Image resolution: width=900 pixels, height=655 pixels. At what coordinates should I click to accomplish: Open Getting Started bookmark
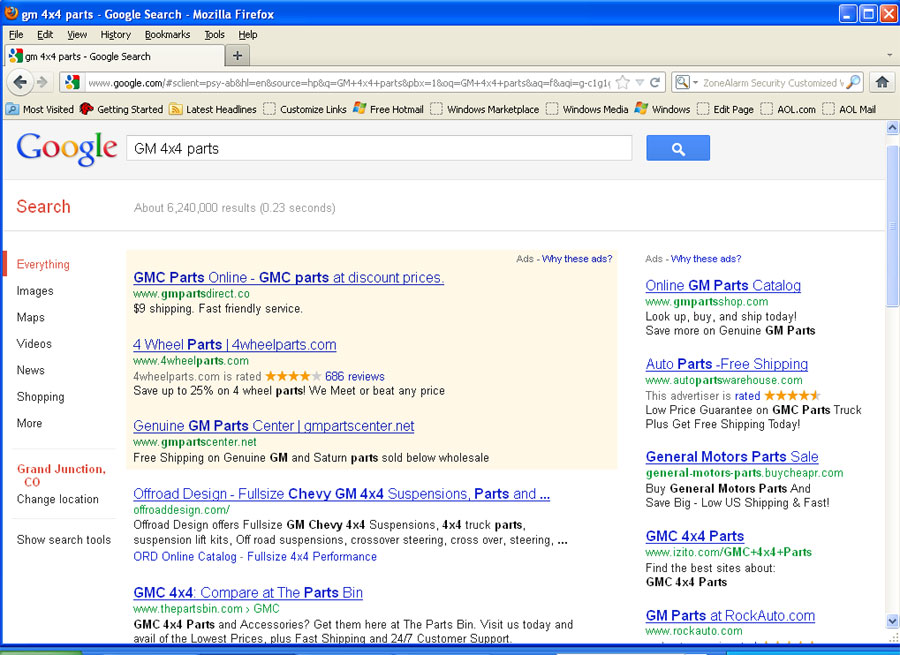[122, 109]
